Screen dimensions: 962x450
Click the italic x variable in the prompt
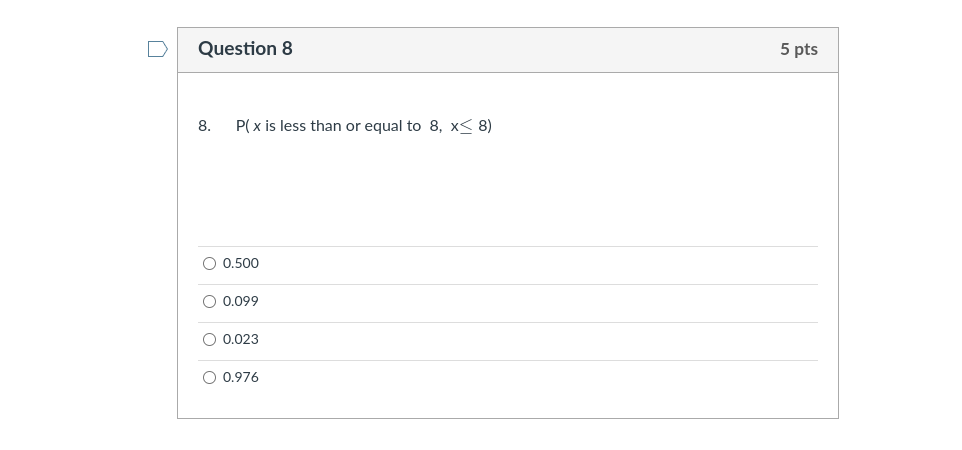pyautogui.click(x=256, y=126)
